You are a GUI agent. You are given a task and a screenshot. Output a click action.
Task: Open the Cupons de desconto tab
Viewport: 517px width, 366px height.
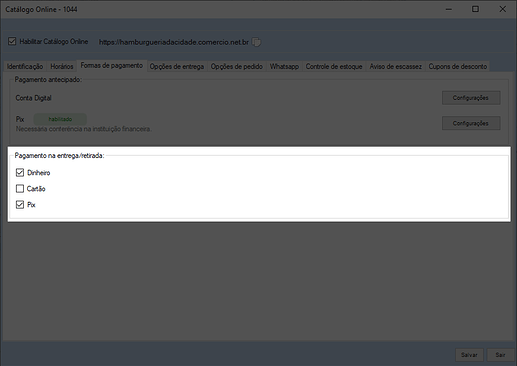pyautogui.click(x=458, y=66)
